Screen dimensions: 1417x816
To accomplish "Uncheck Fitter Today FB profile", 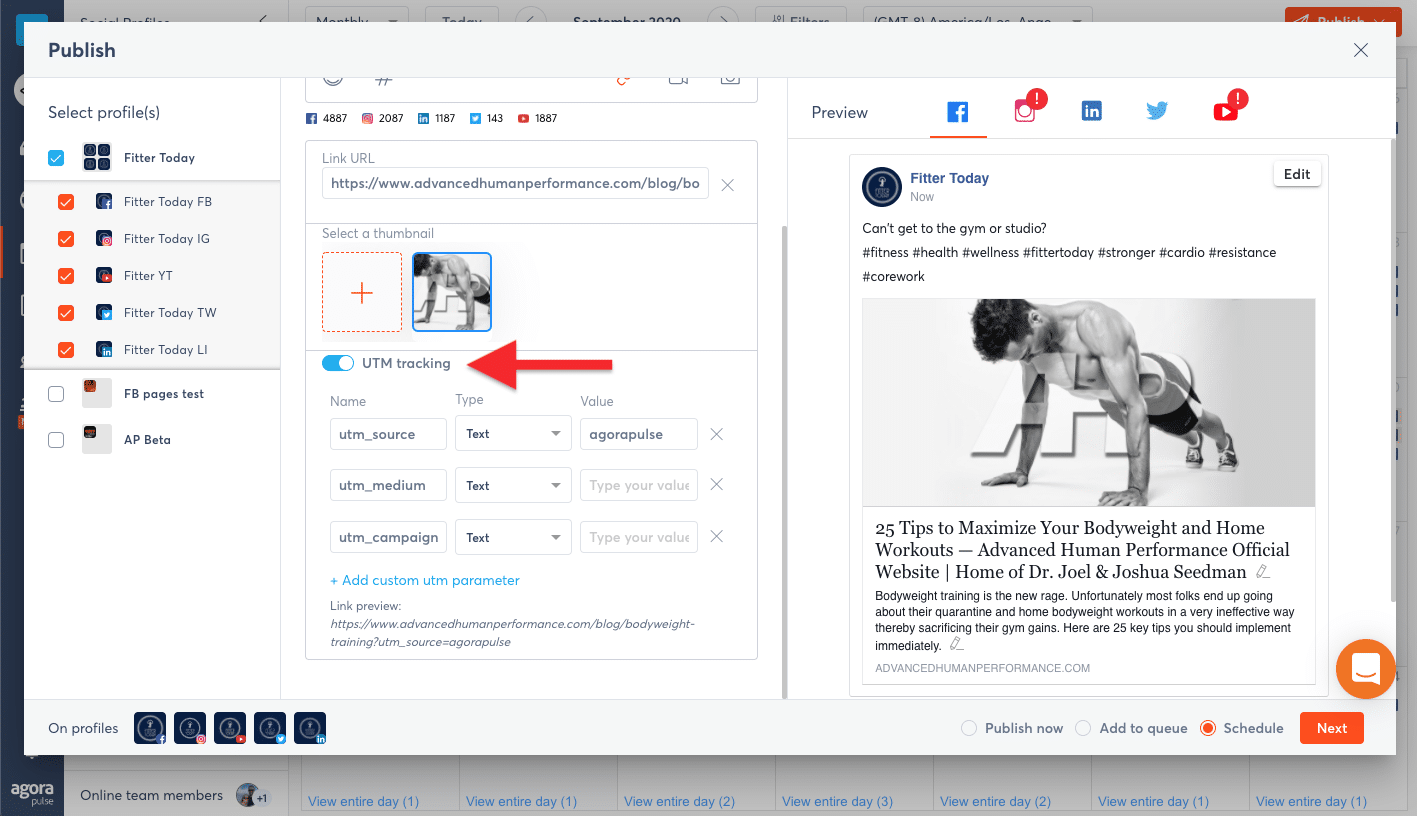I will (x=66, y=201).
